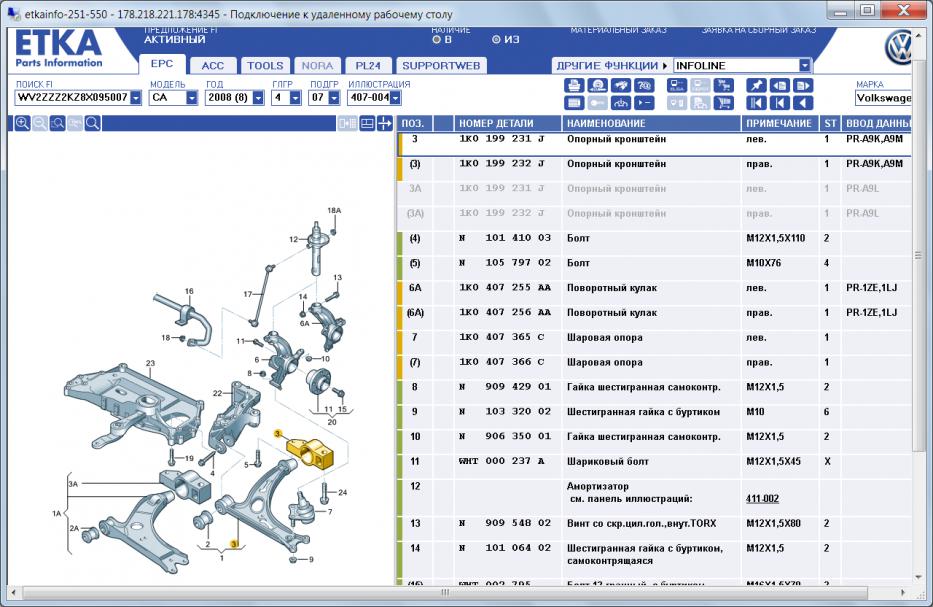This screenshot has height=607, width=933.
Task: Click the Volkswagen logo
Action: tap(897, 46)
